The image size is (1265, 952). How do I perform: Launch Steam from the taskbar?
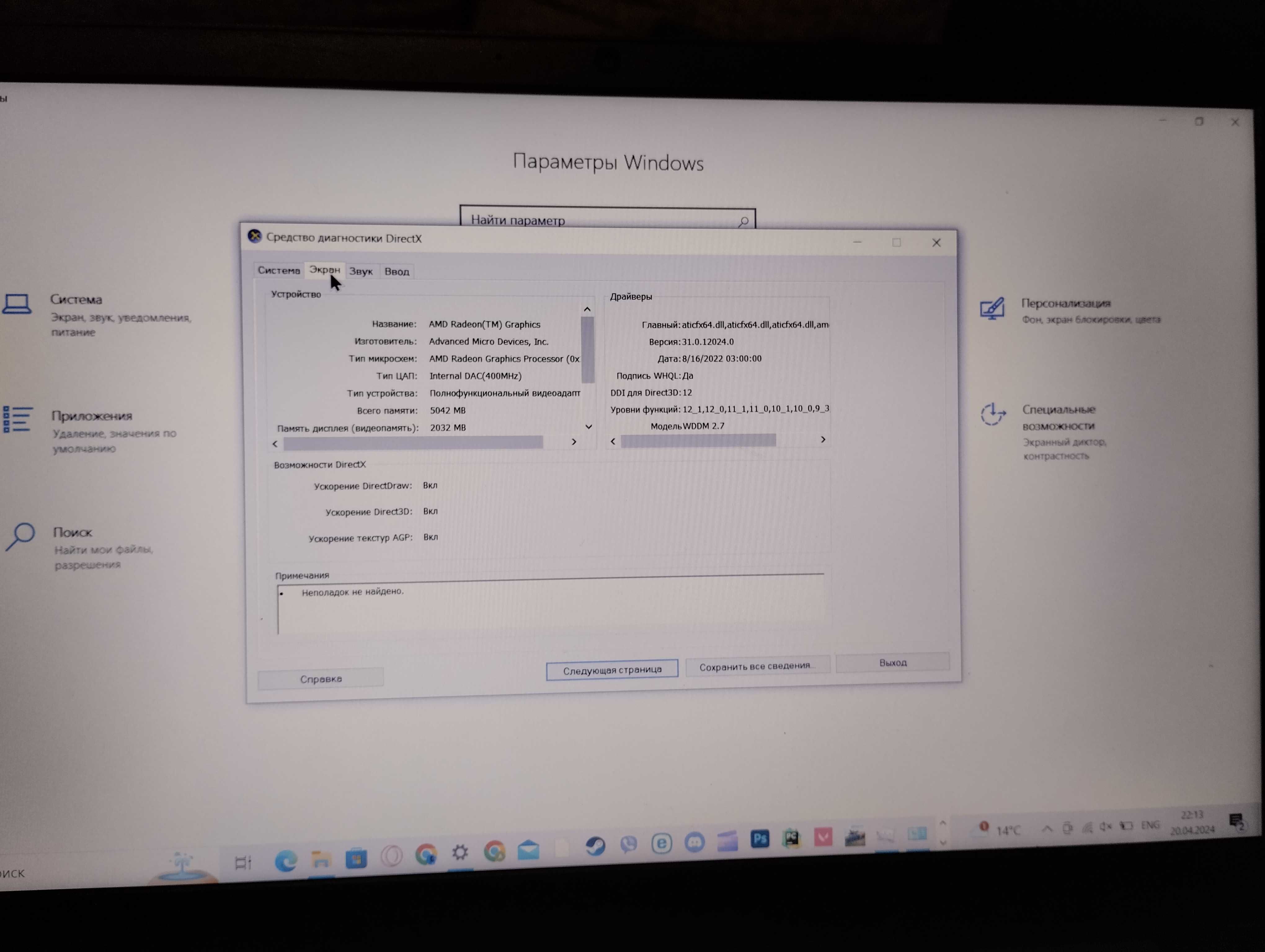point(595,846)
